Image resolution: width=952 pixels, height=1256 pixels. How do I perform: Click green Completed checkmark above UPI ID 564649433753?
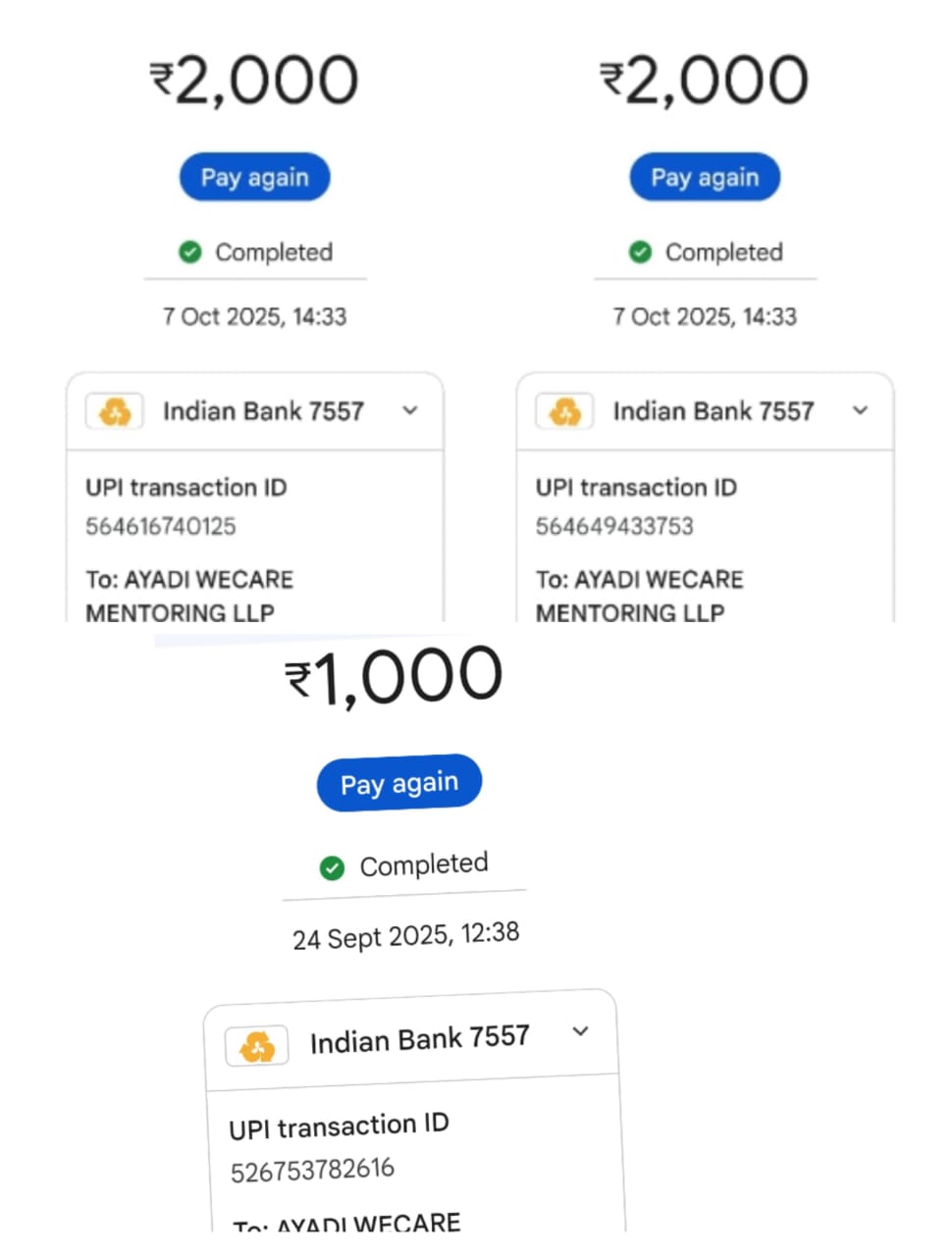tap(640, 252)
